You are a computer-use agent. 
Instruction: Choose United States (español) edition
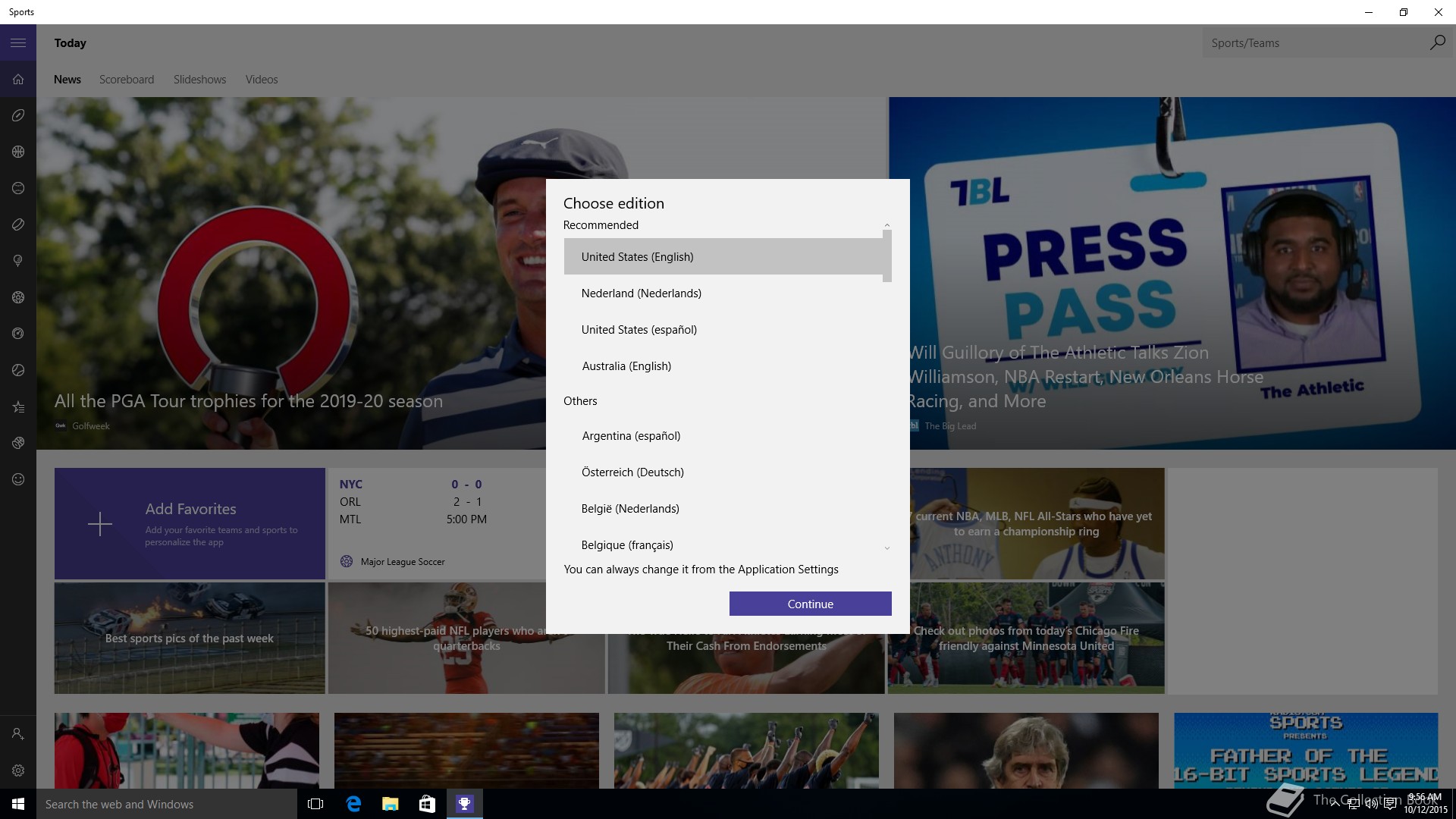coord(723,330)
